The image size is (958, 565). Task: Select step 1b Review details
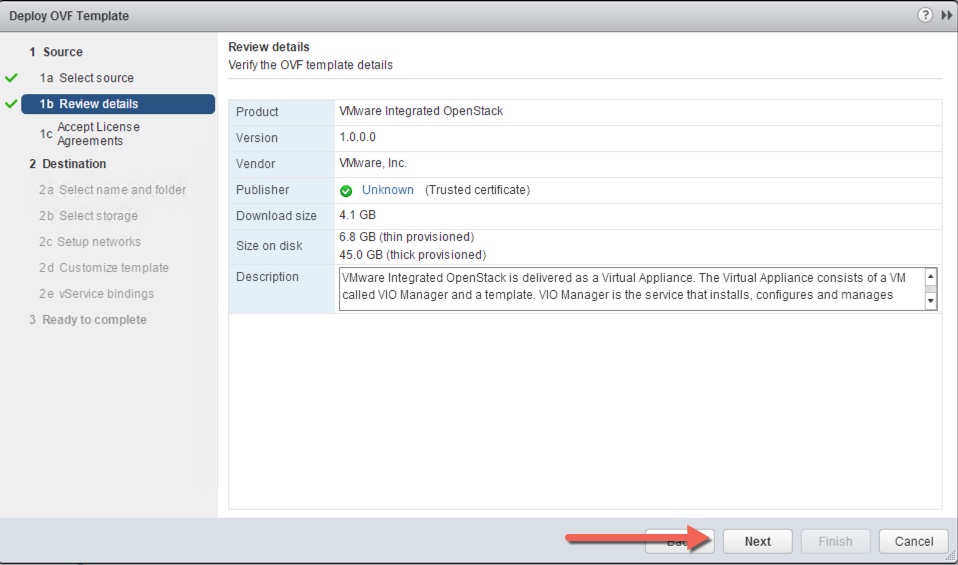(x=98, y=104)
